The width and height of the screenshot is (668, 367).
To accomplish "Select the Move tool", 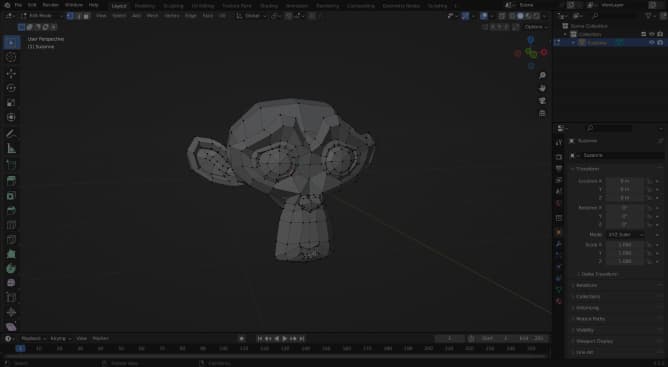I will (x=11, y=73).
